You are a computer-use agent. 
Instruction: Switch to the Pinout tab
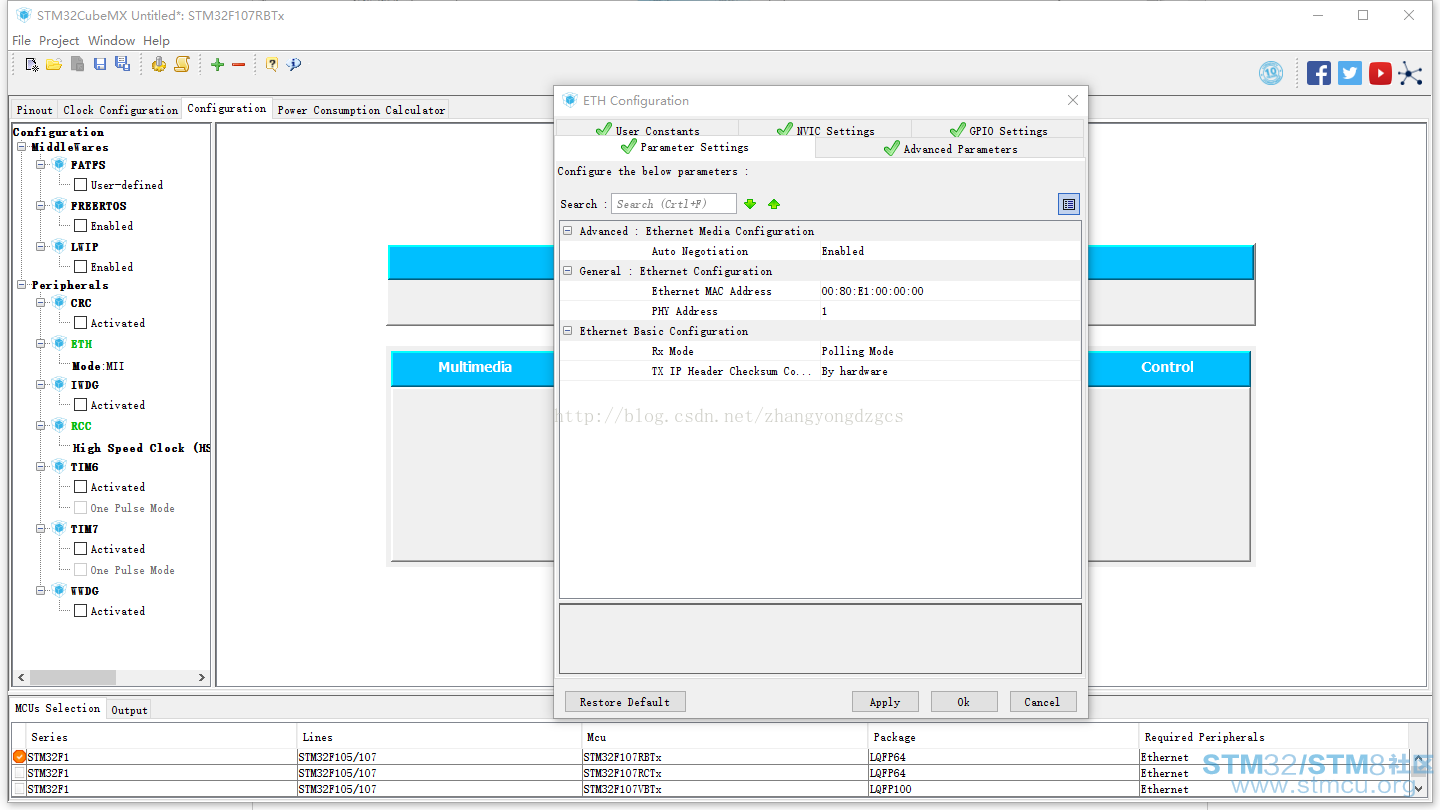[x=35, y=110]
